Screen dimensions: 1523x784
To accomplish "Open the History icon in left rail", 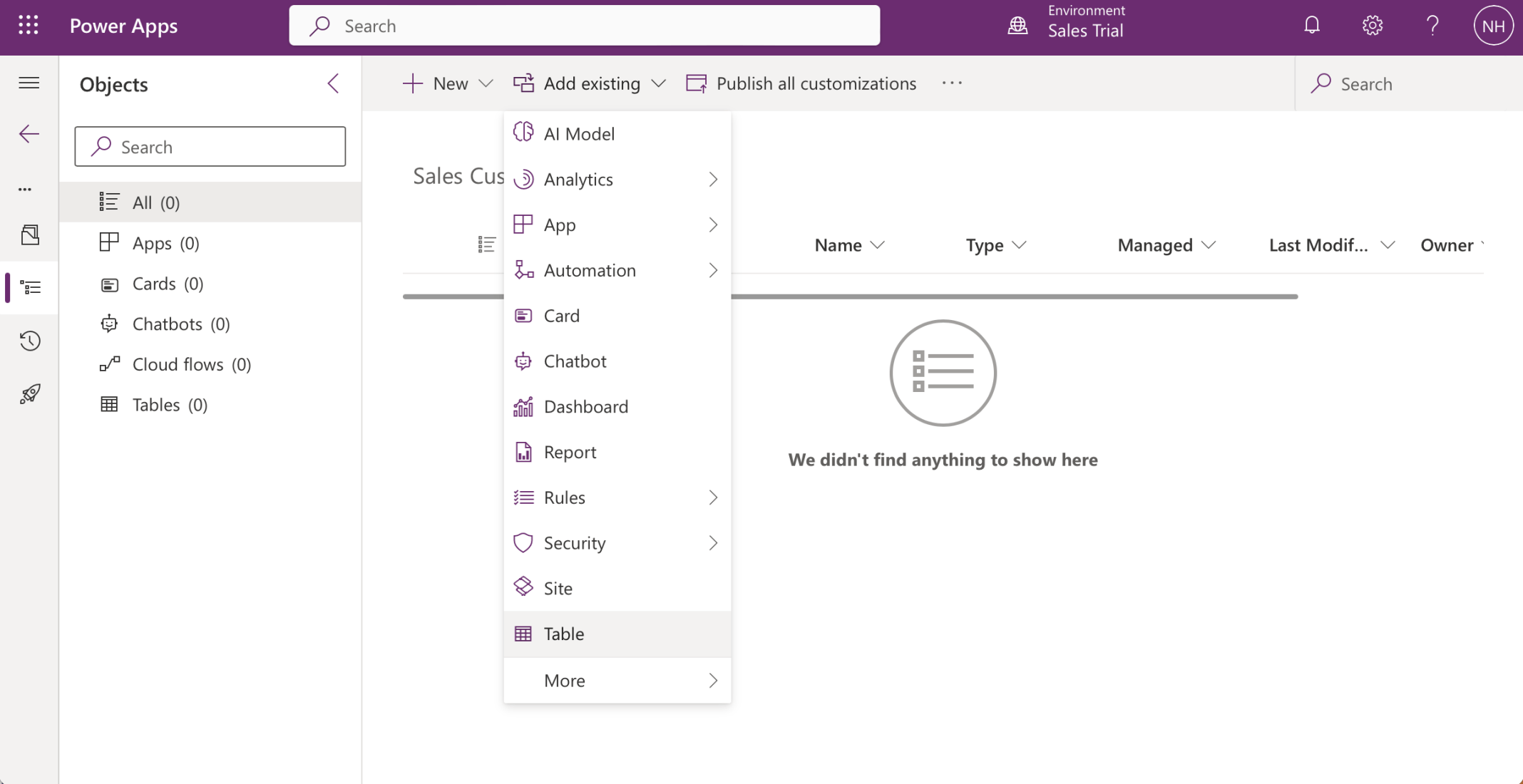I will click(x=30, y=341).
